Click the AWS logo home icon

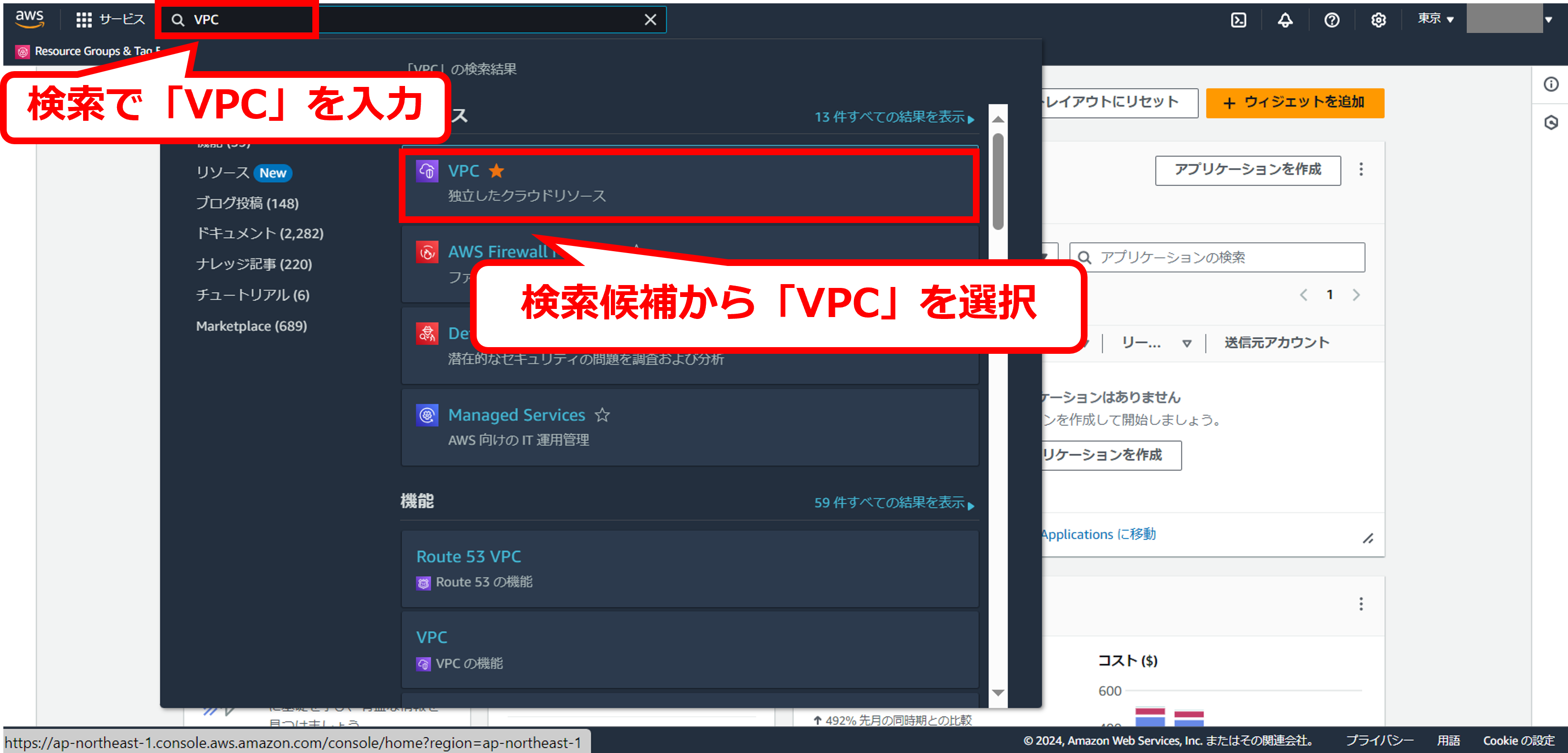coord(29,20)
